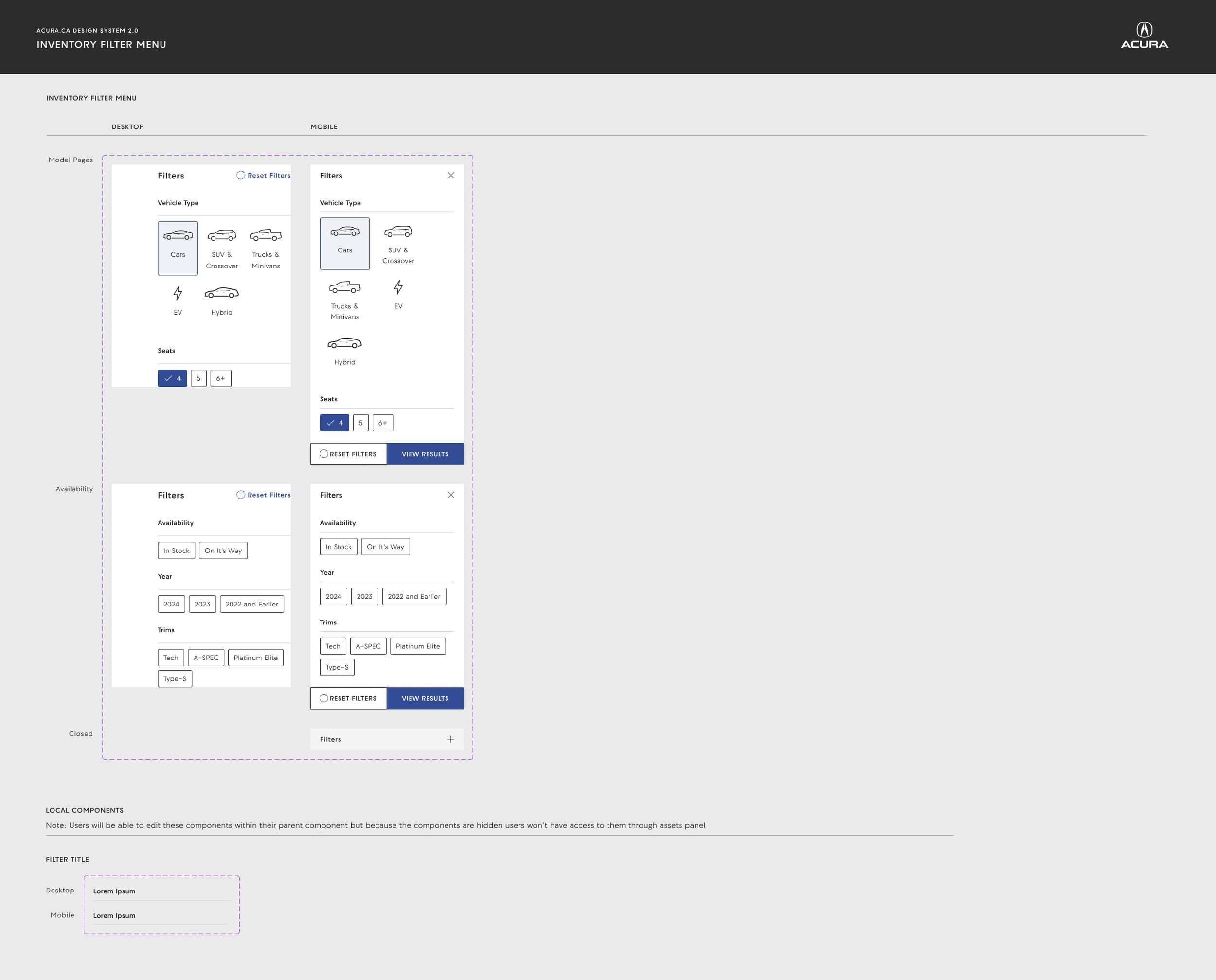Toggle the 6+ seats chip on desktop
The height and width of the screenshot is (980, 1216).
coord(221,378)
